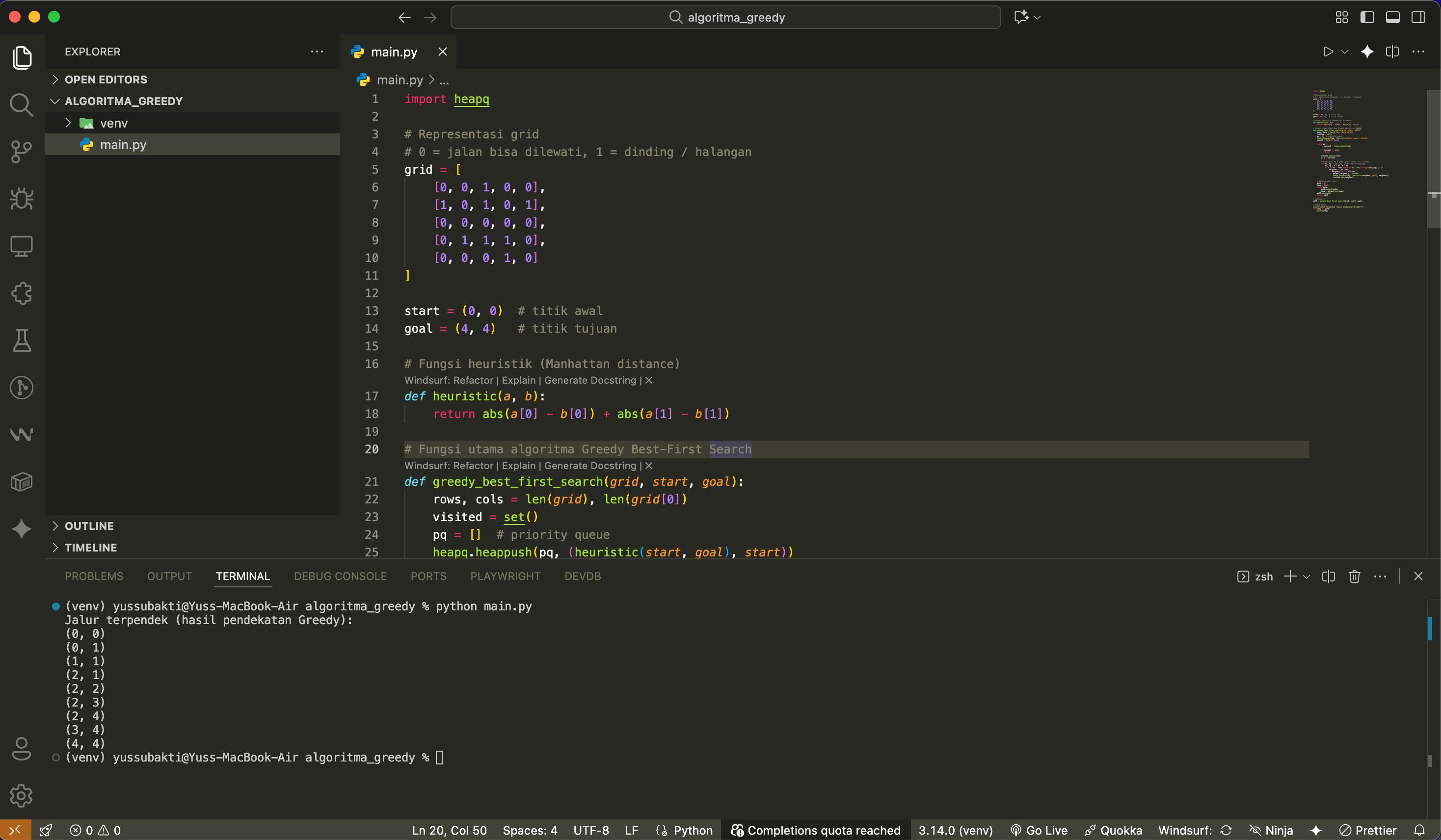Click the algoritma_greedy command center search box

point(725,17)
